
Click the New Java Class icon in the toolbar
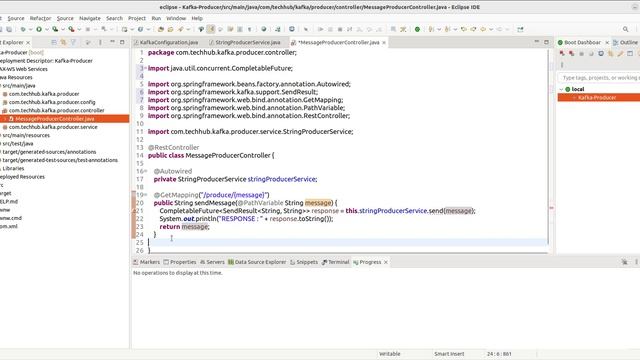[x=140, y=29]
